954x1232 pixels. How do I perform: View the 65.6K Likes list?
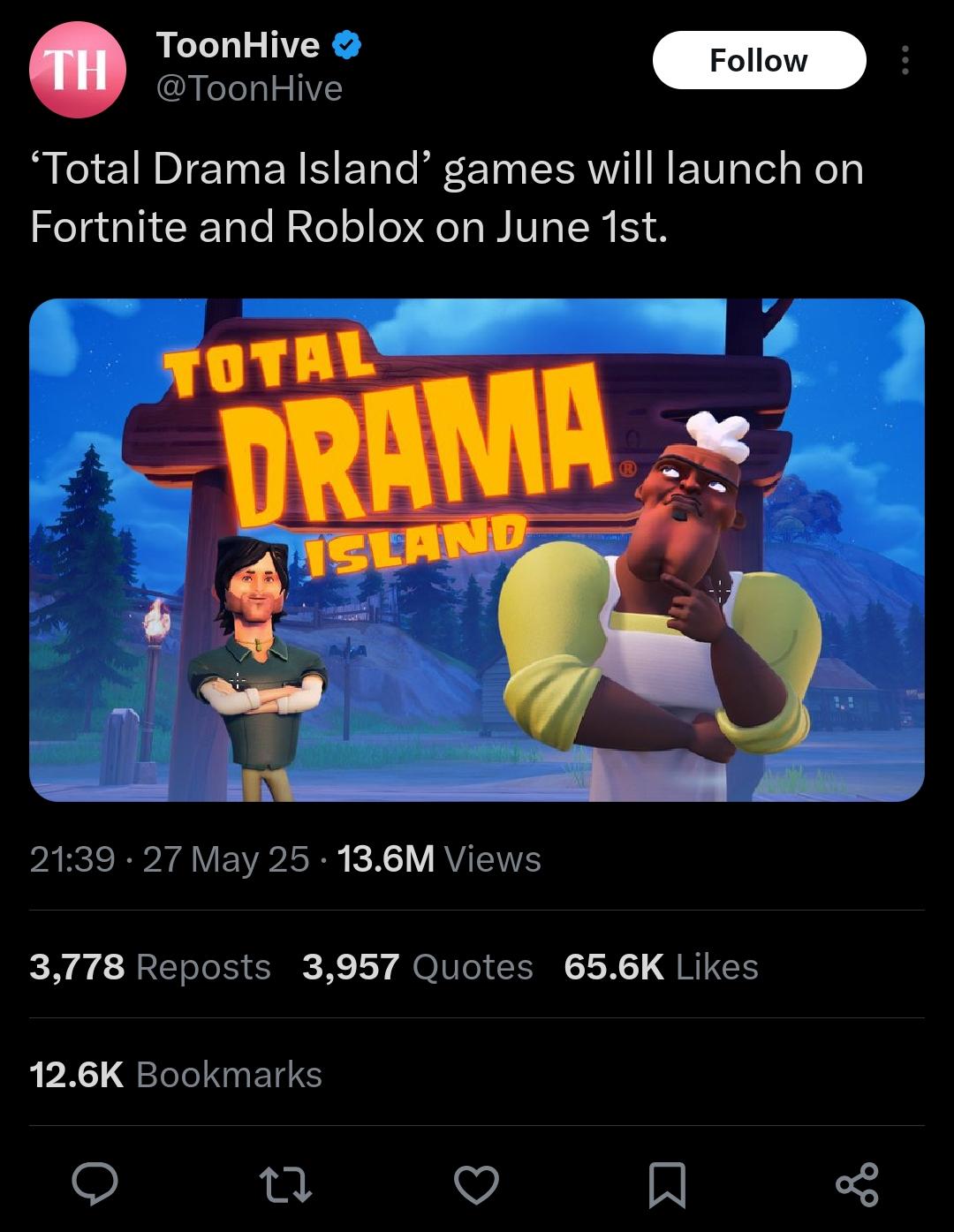662,967
